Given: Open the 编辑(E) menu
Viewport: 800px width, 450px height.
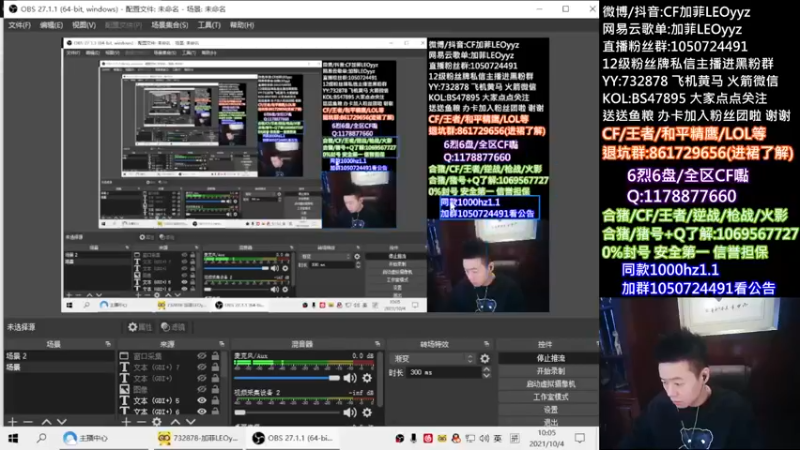Looking at the screenshot, I should tap(51, 25).
